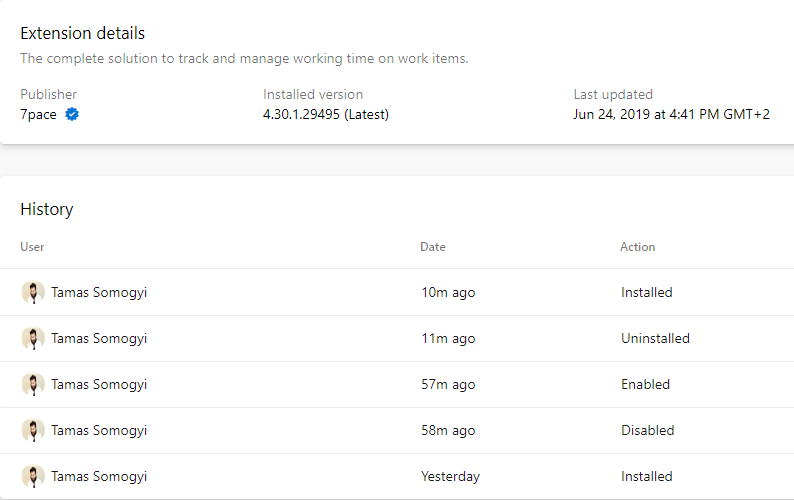Select the Uninstalled action entry

click(x=655, y=338)
